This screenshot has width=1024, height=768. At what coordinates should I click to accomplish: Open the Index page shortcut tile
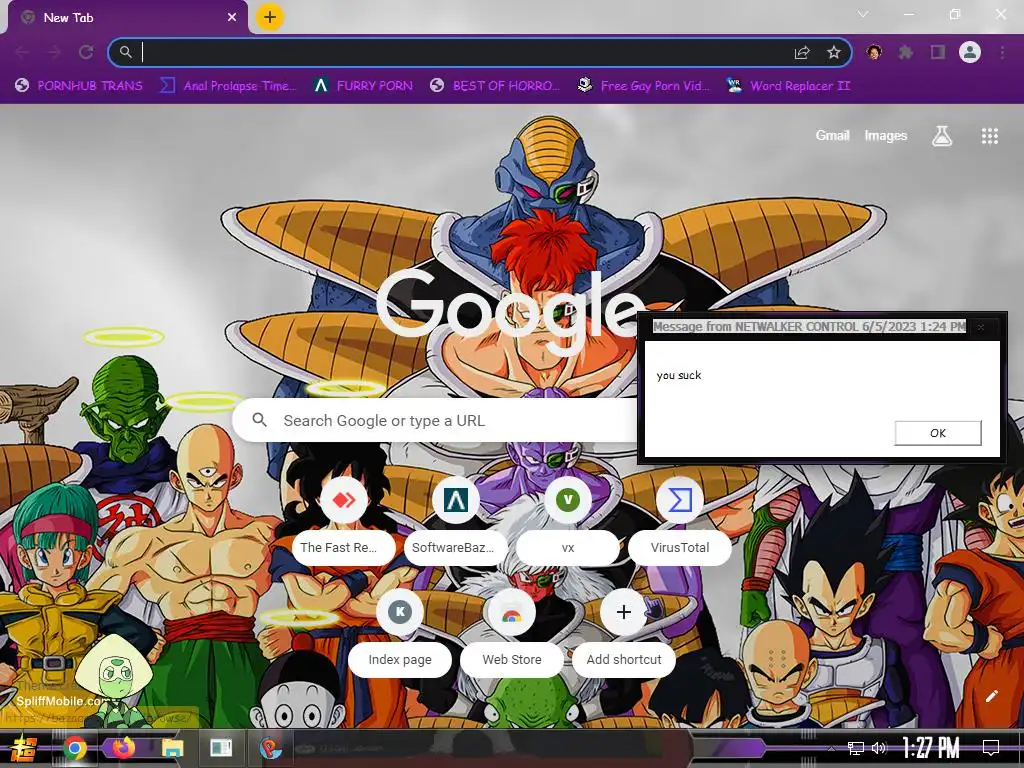400,633
